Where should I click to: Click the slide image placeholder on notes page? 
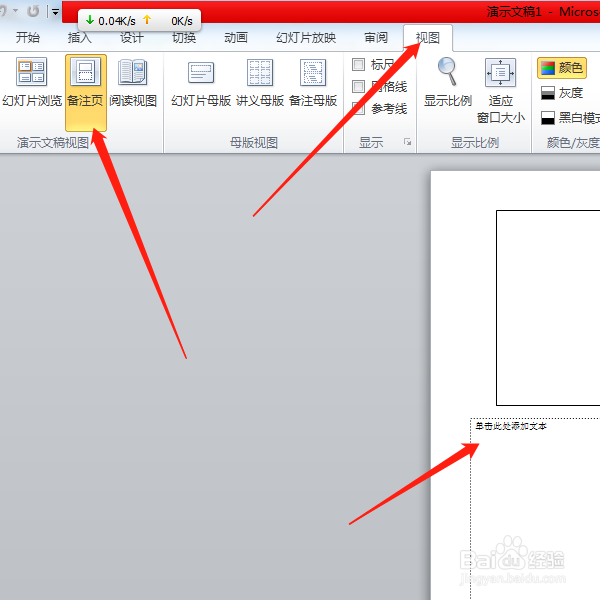point(548,308)
